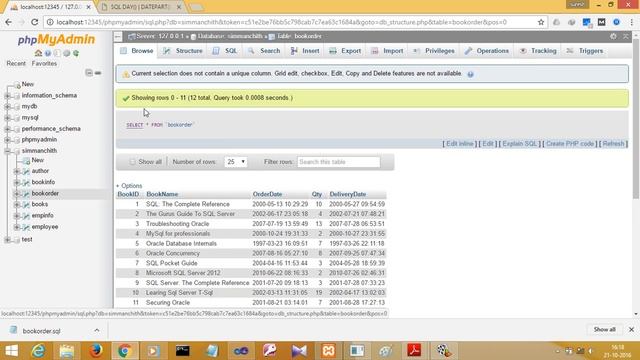The image size is (640, 360).
Task: Click the Create PHP code link
Action: click(570, 144)
